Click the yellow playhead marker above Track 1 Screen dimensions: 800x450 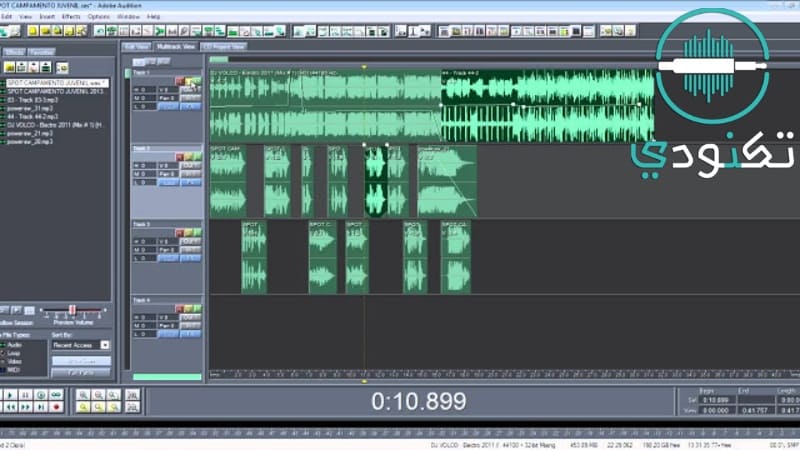(x=364, y=67)
